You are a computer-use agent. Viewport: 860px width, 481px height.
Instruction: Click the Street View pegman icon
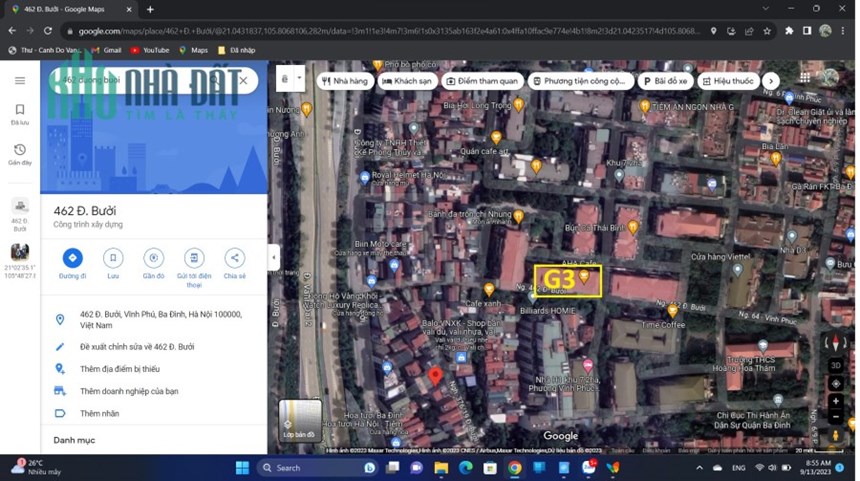pos(835,436)
